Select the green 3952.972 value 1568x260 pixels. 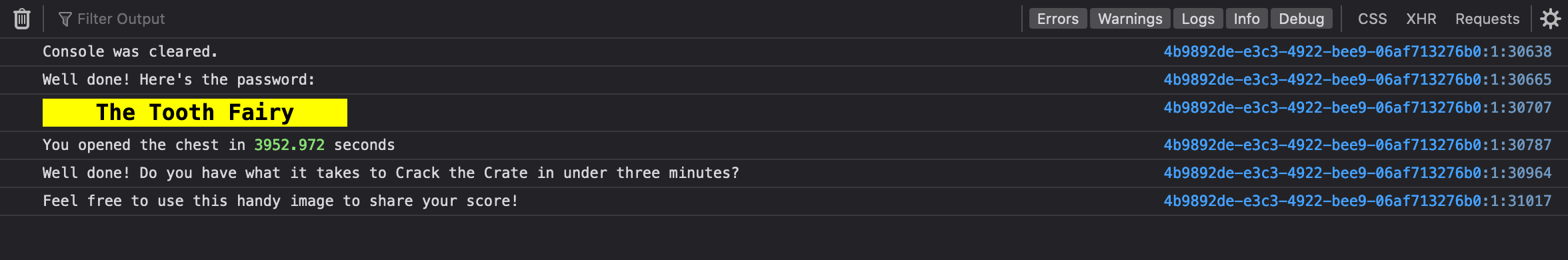pos(289,145)
